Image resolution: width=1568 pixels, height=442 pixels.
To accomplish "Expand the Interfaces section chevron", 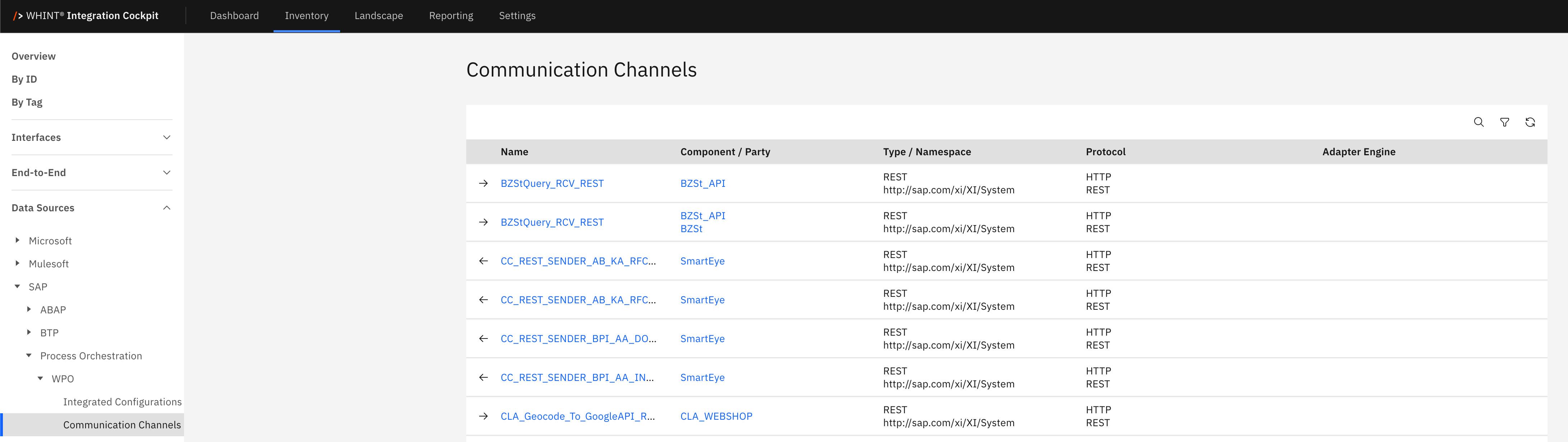I will tap(167, 138).
